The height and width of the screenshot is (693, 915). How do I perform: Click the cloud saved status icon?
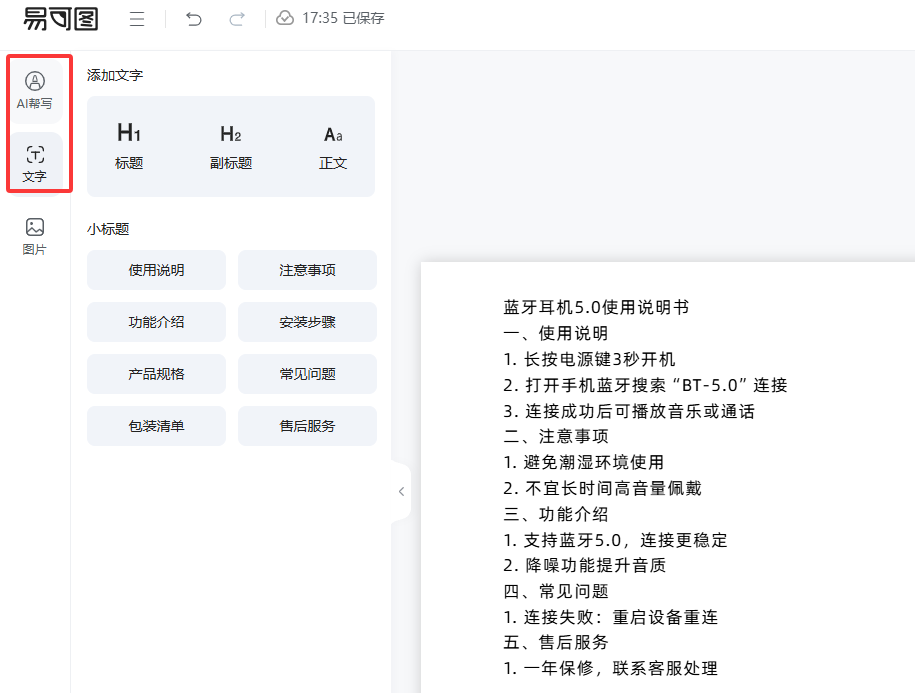click(x=285, y=19)
